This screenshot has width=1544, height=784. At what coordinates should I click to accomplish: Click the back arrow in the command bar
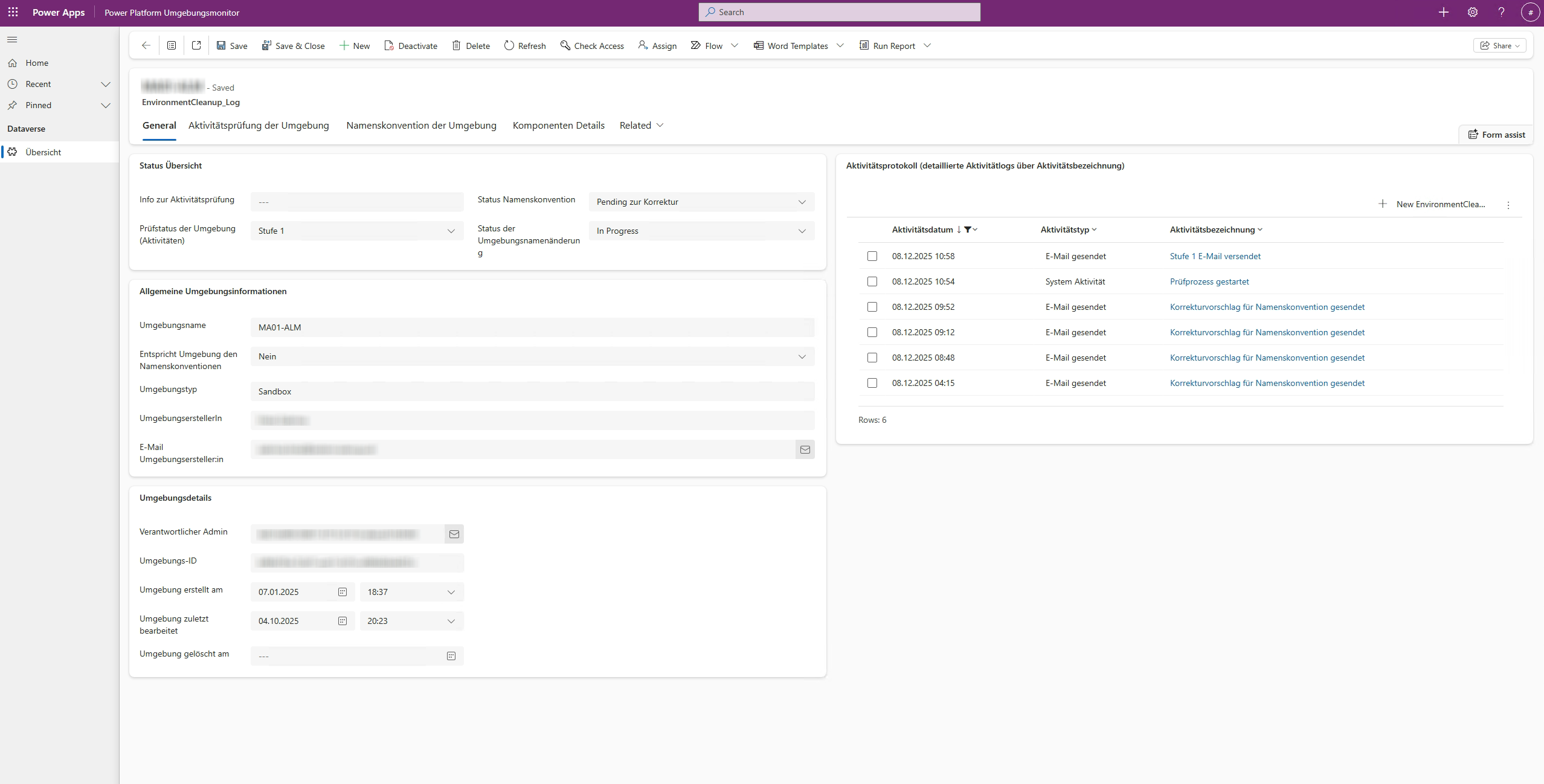coord(145,45)
